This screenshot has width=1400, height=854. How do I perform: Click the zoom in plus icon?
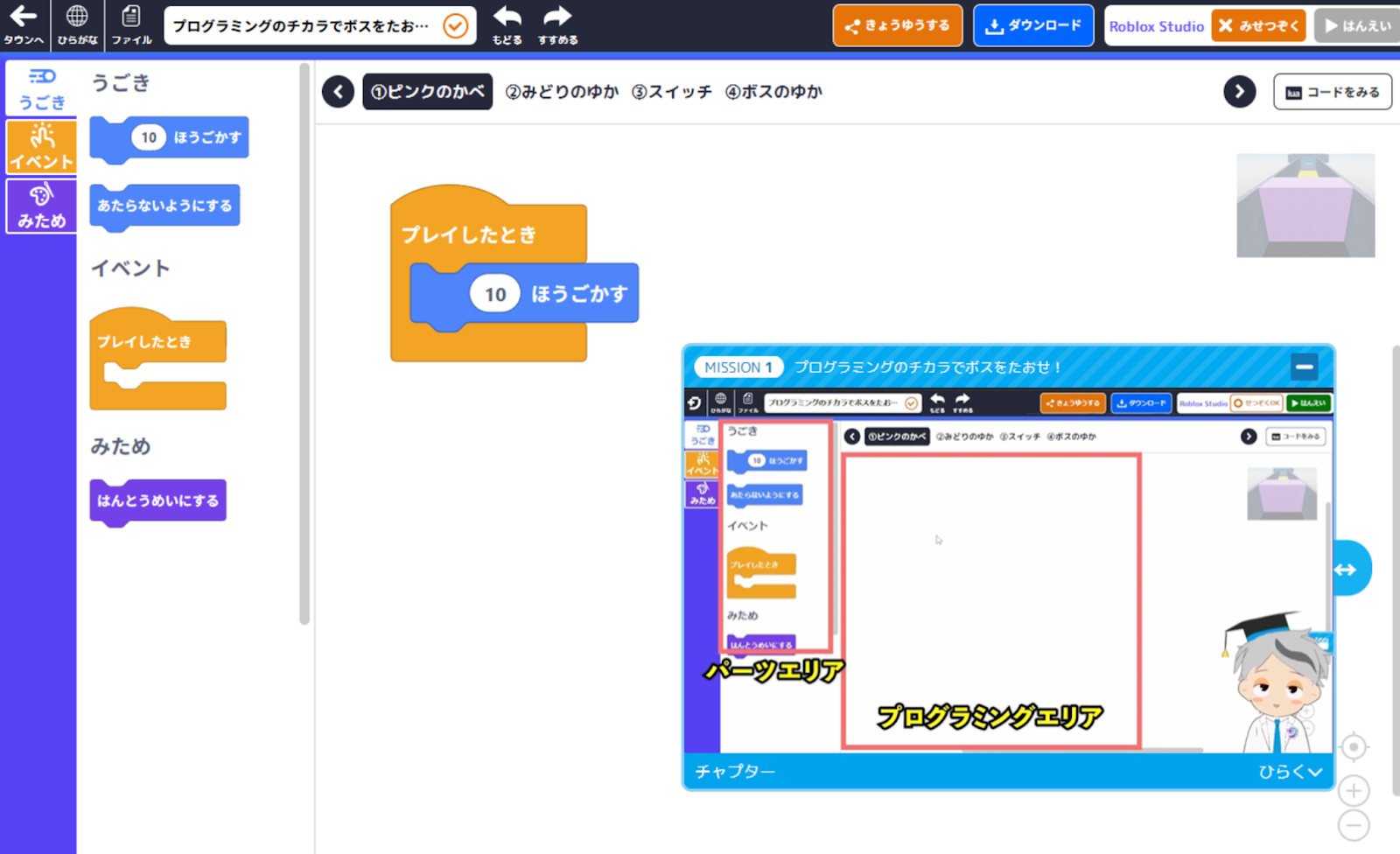point(1354,791)
